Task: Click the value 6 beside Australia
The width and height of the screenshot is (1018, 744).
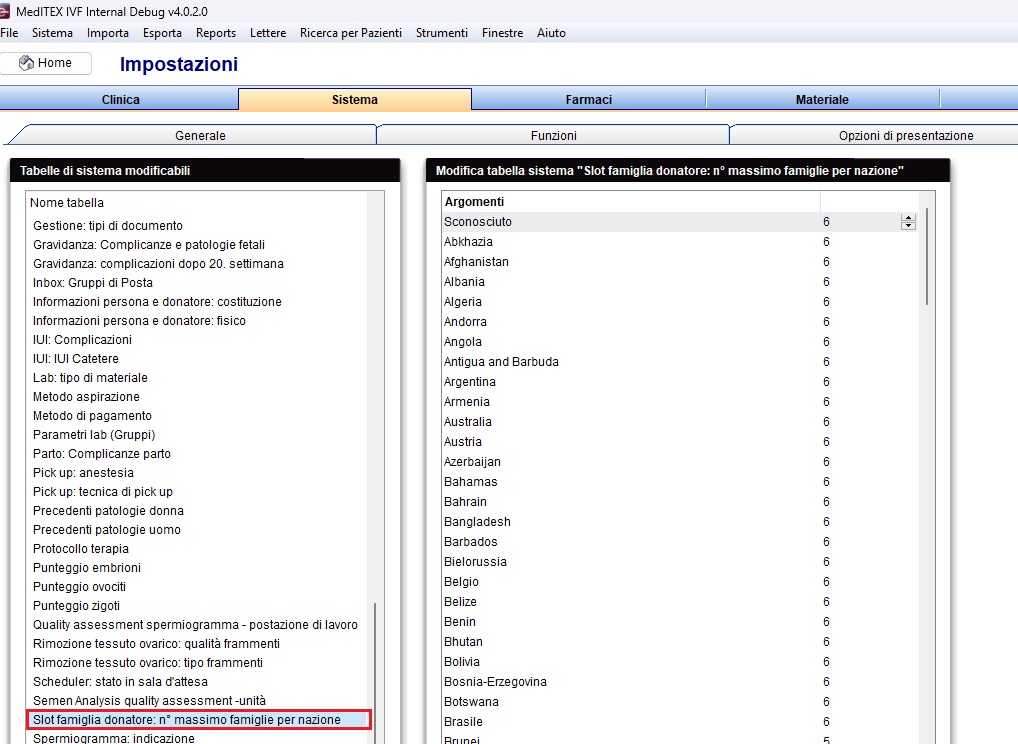Action: pyautogui.click(x=826, y=421)
